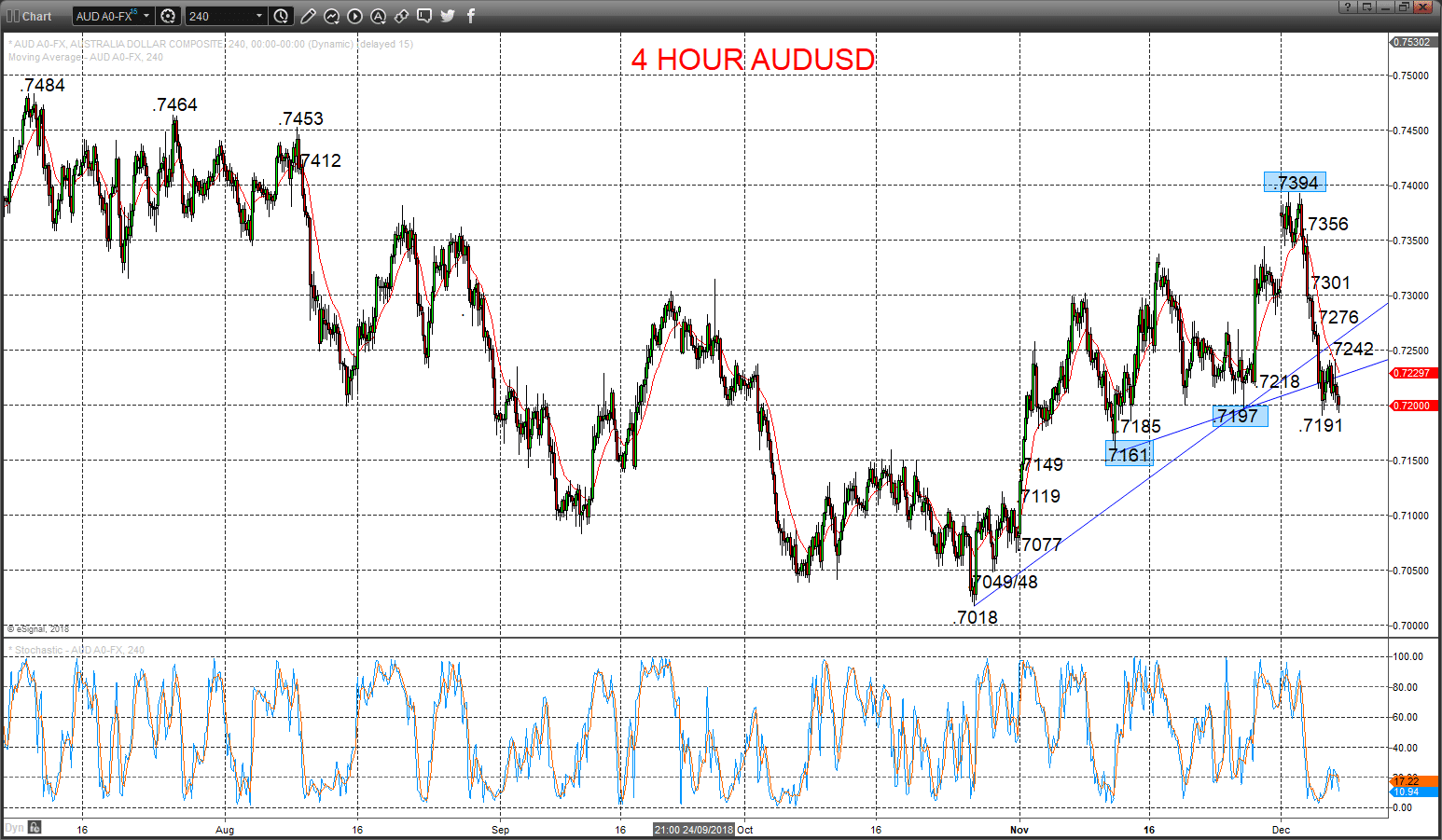
Task: Click the 7119 price annotation
Action: click(x=1041, y=496)
